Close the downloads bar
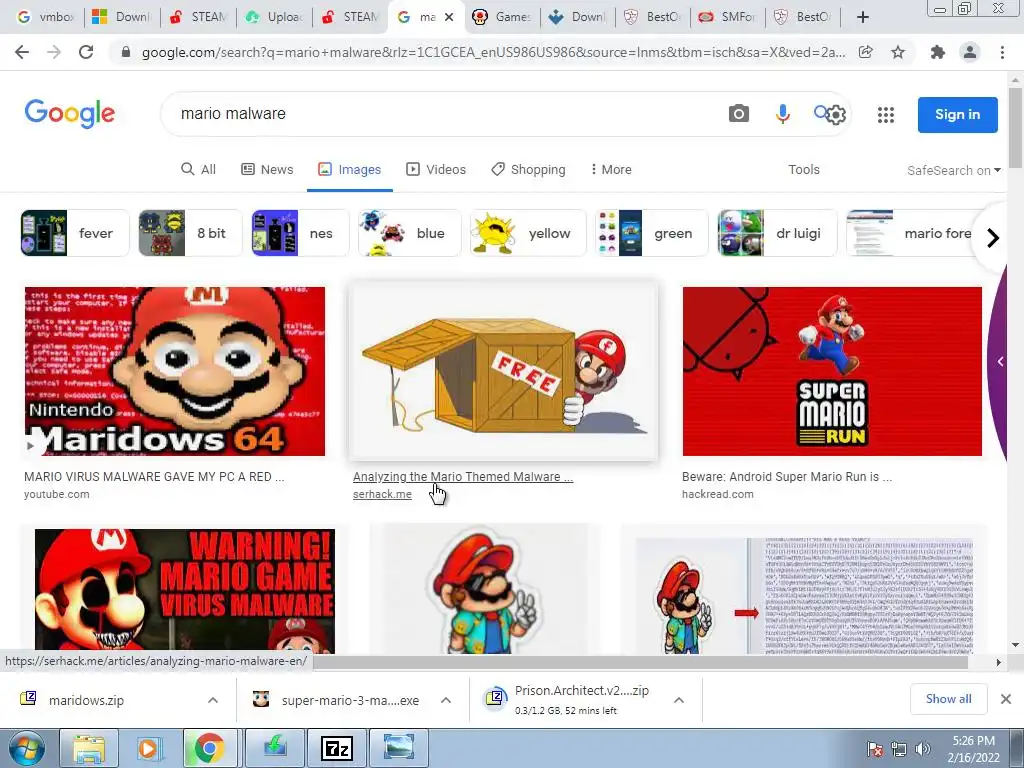This screenshot has height=768, width=1024. coord(1006,699)
